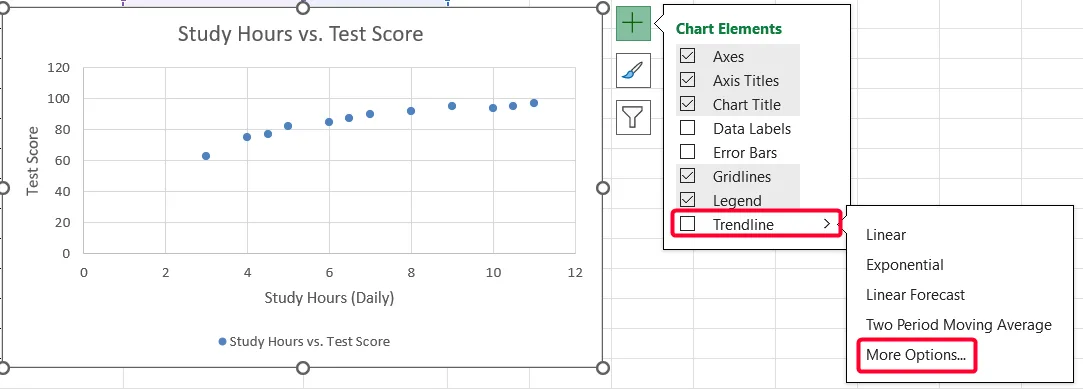The image size is (1083, 389).
Task: Select the 'Test Score' vertical axis title
Action: pos(32,161)
